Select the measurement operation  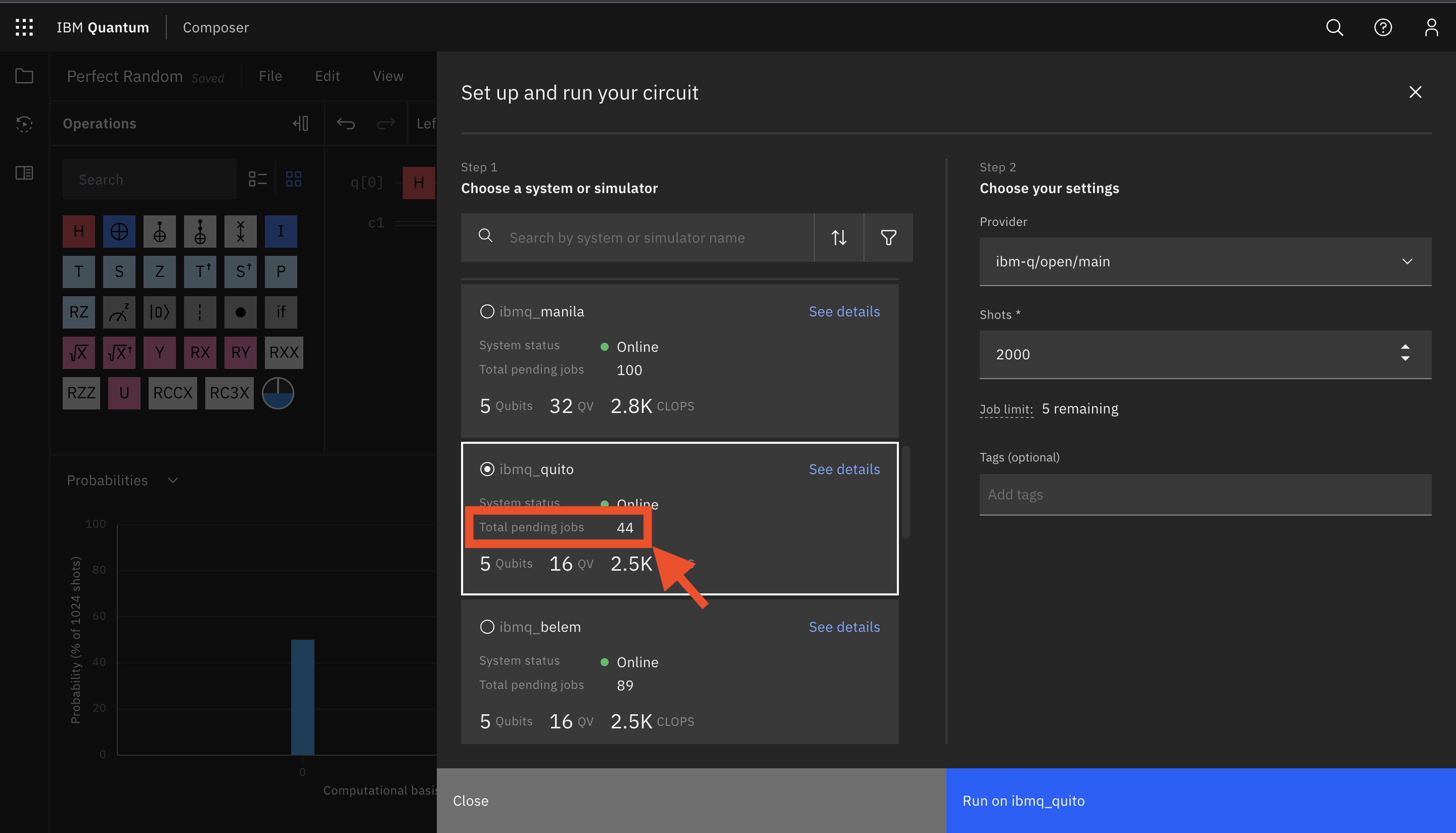point(119,312)
